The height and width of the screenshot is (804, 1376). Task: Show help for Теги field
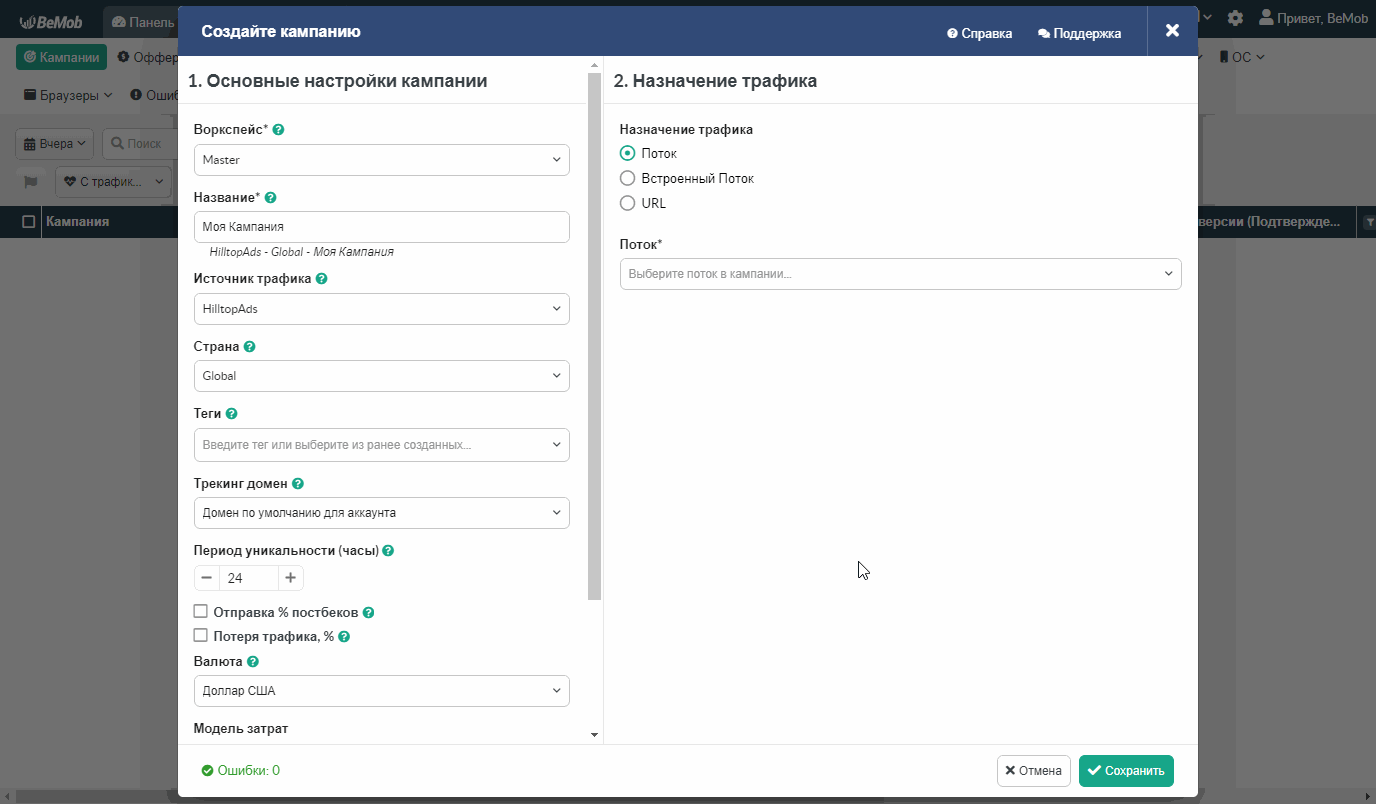tap(231, 414)
